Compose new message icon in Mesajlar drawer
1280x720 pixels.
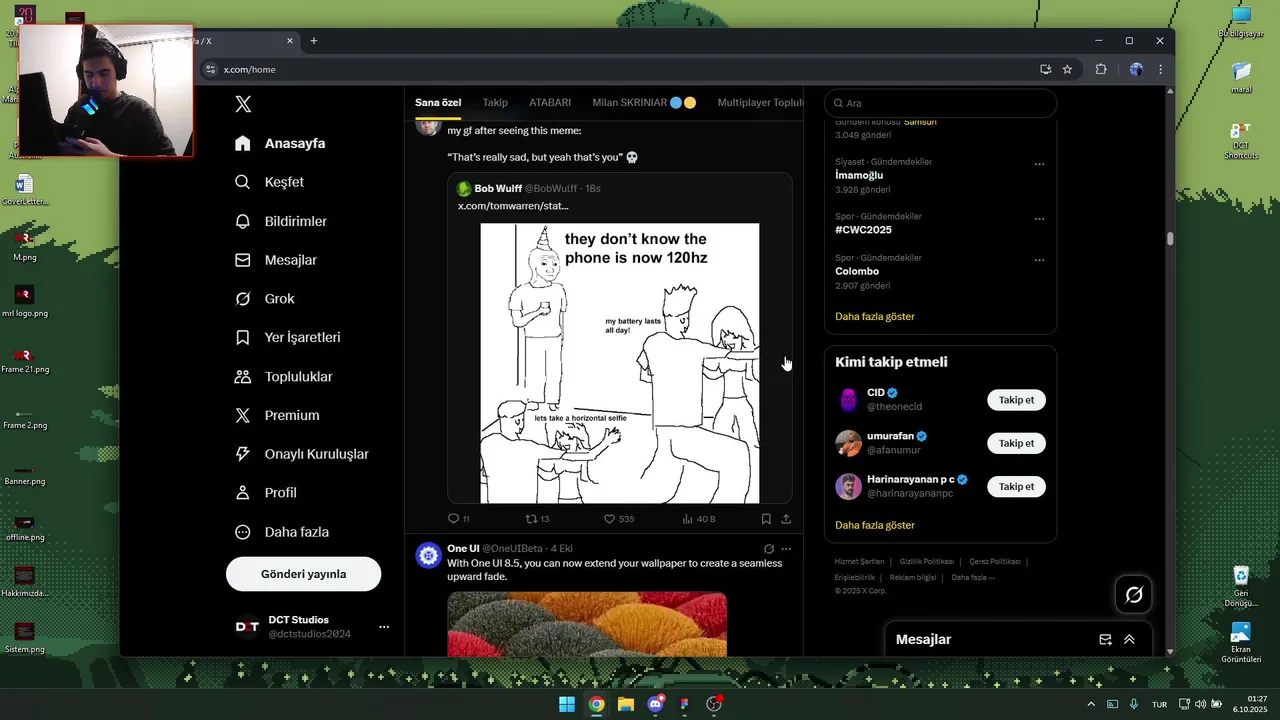1105,640
